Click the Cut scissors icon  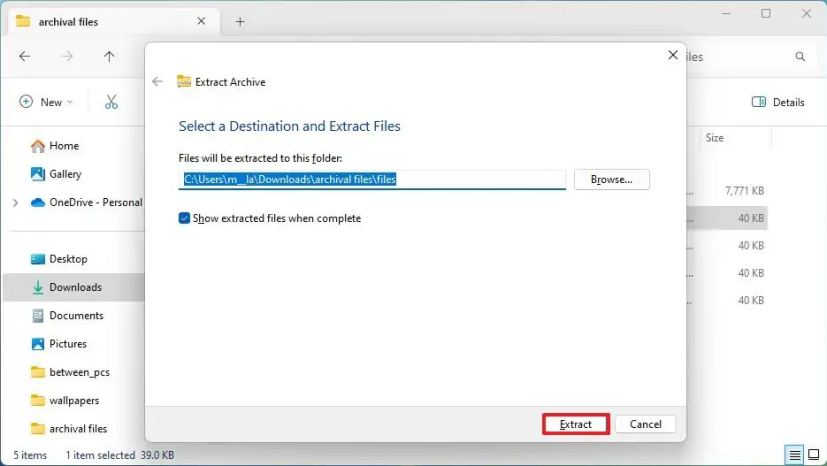pos(111,102)
